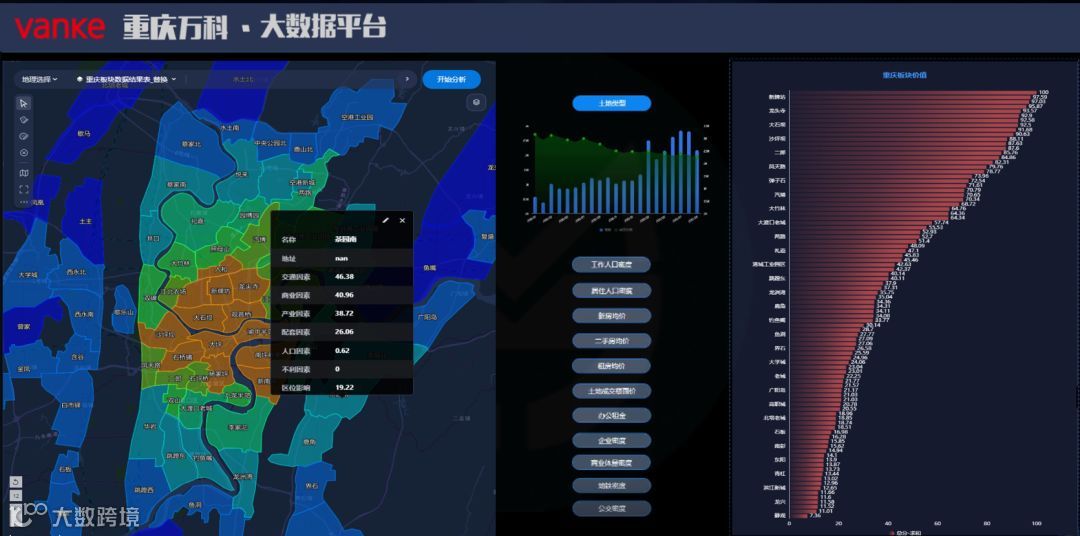Click the 商业因素 value 40.96 in popup
Image resolution: width=1080 pixels, height=536 pixels.
[x=344, y=295]
